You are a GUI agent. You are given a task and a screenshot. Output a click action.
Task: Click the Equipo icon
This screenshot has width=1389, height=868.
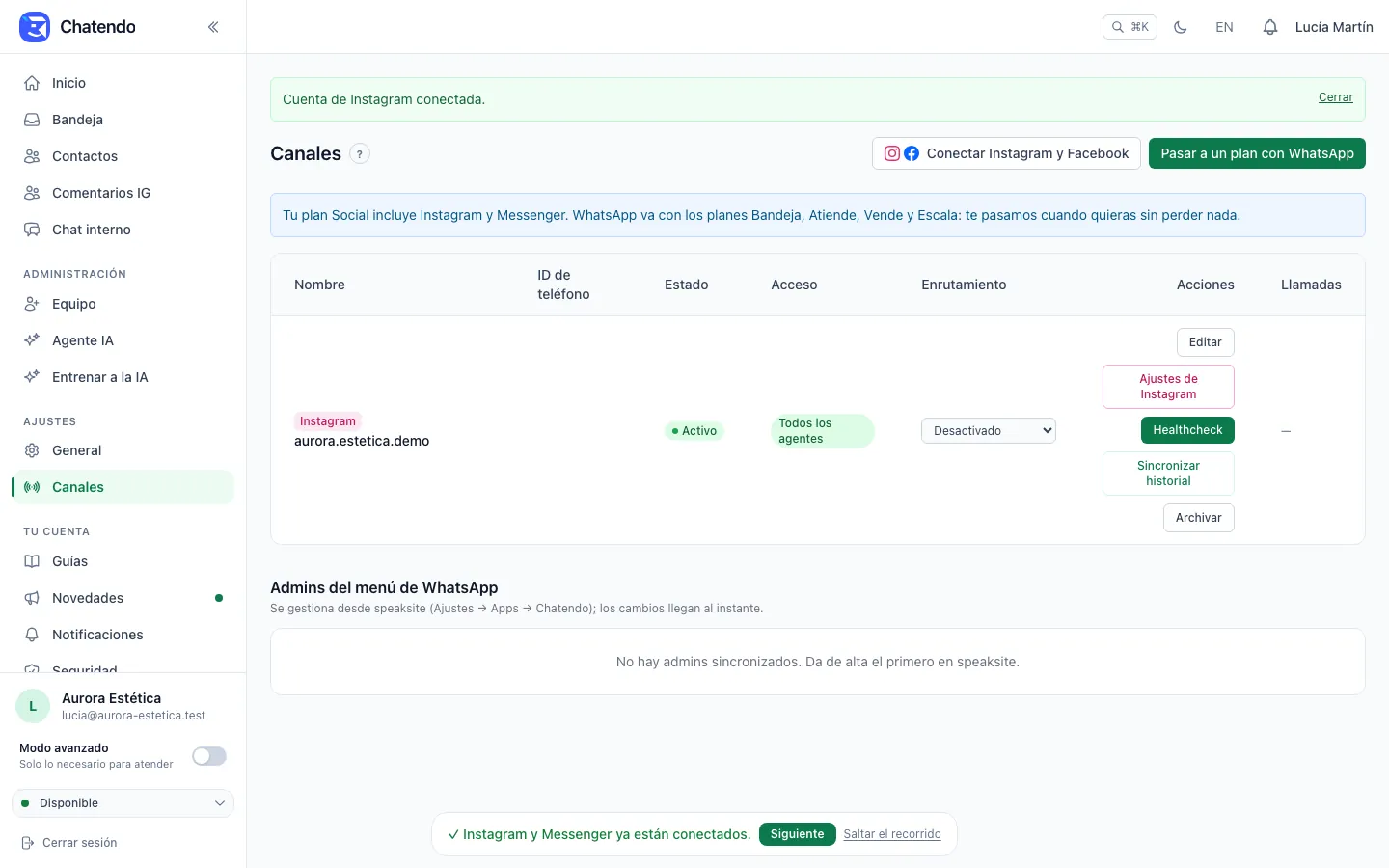coord(32,304)
